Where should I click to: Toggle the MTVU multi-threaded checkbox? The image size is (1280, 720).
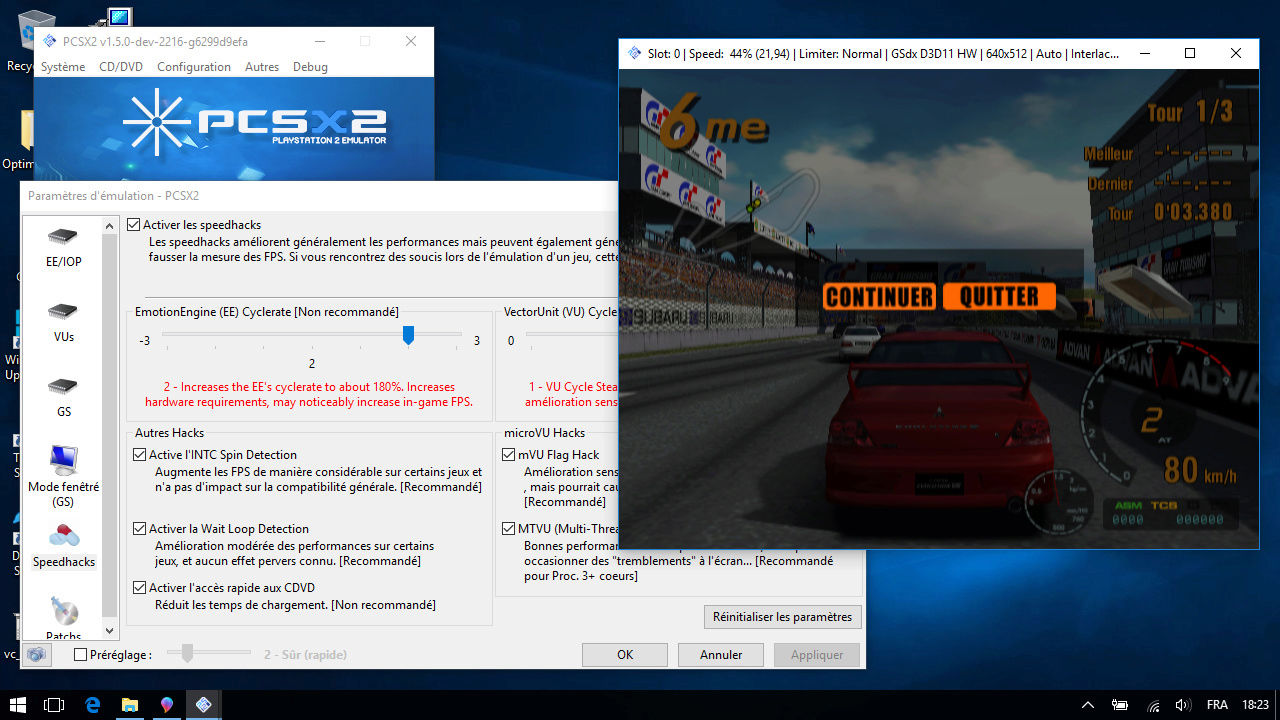[x=509, y=529]
